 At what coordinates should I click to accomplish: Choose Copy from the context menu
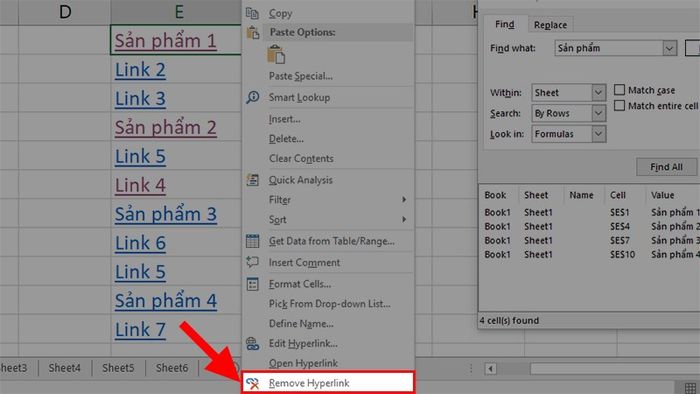click(x=328, y=13)
